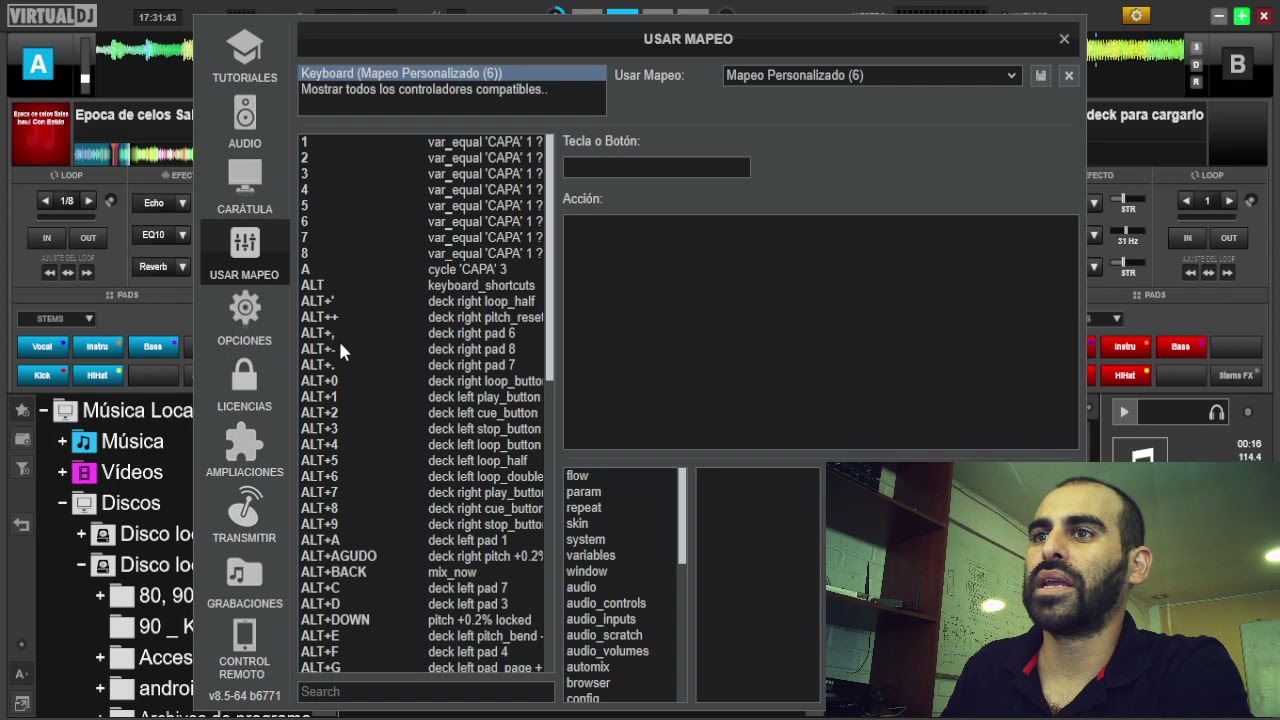
Task: Play the prelisten preview
Action: 1124,412
